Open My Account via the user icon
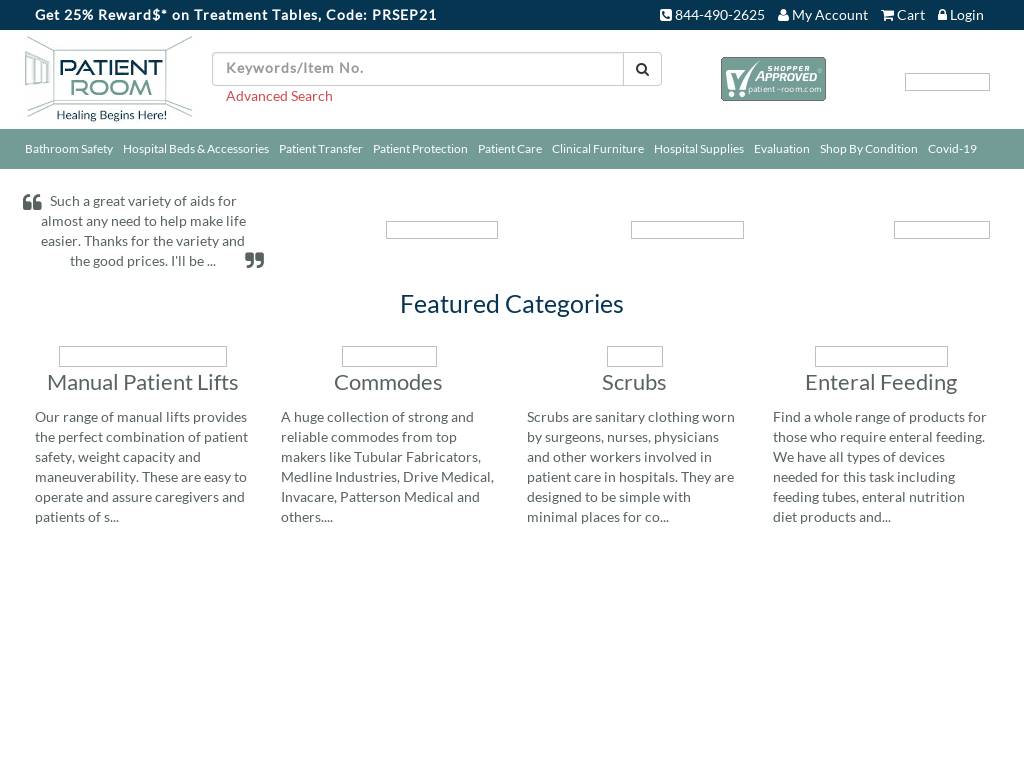 (784, 15)
